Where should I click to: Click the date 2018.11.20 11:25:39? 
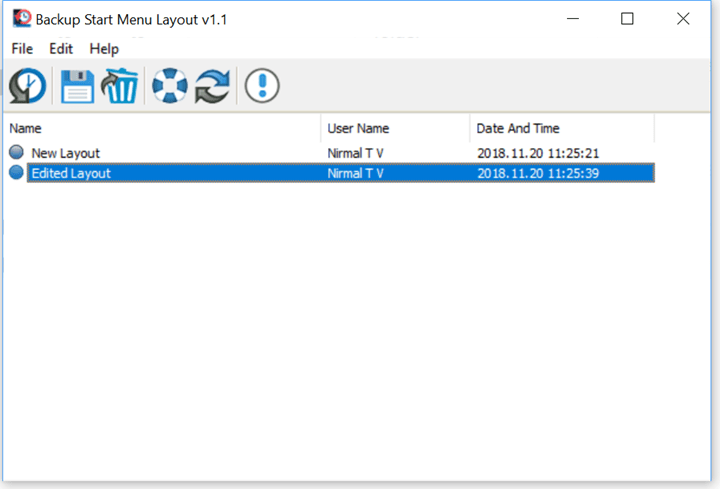point(538,173)
